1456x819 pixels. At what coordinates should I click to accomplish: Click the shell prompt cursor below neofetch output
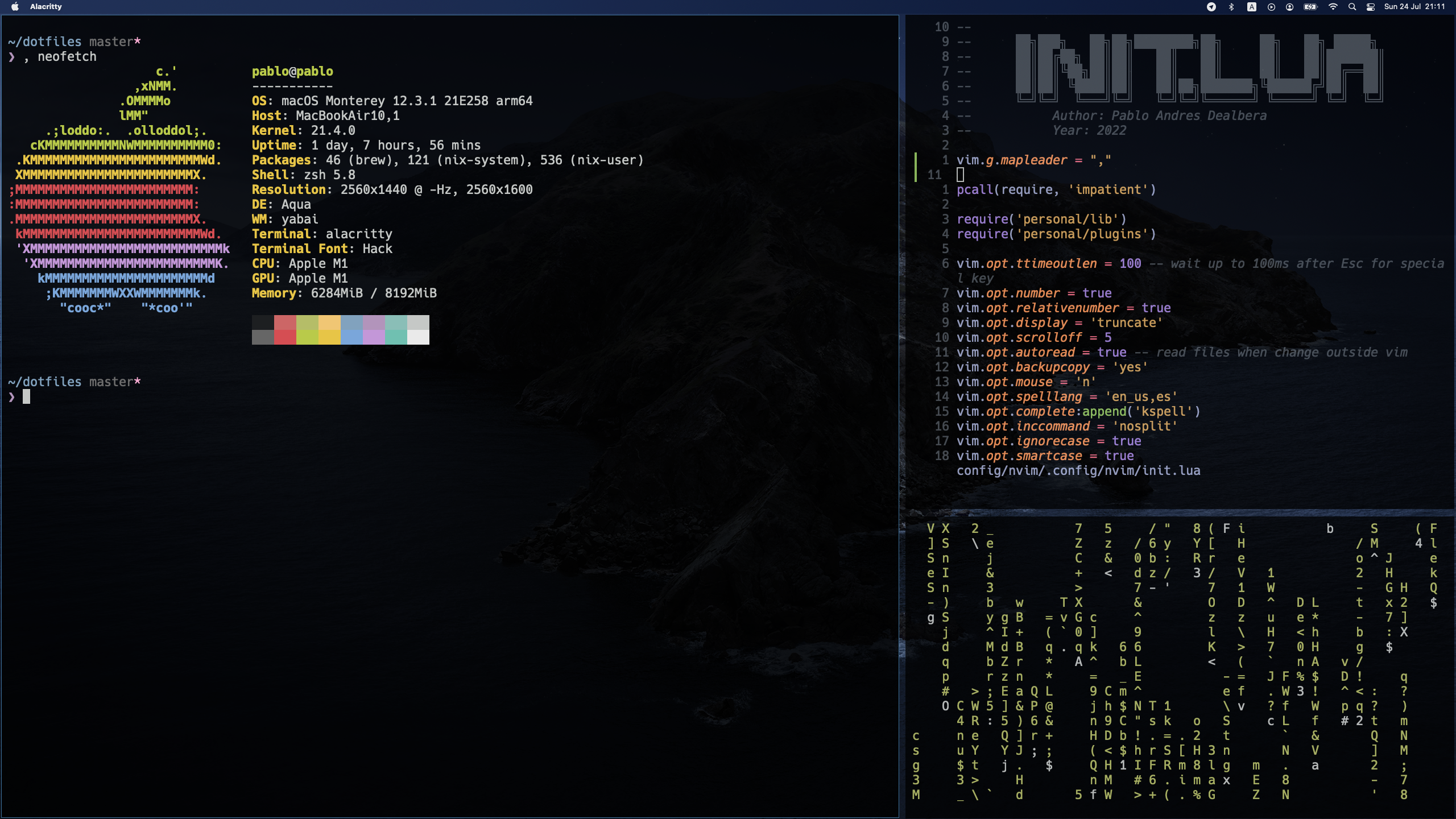click(26, 397)
